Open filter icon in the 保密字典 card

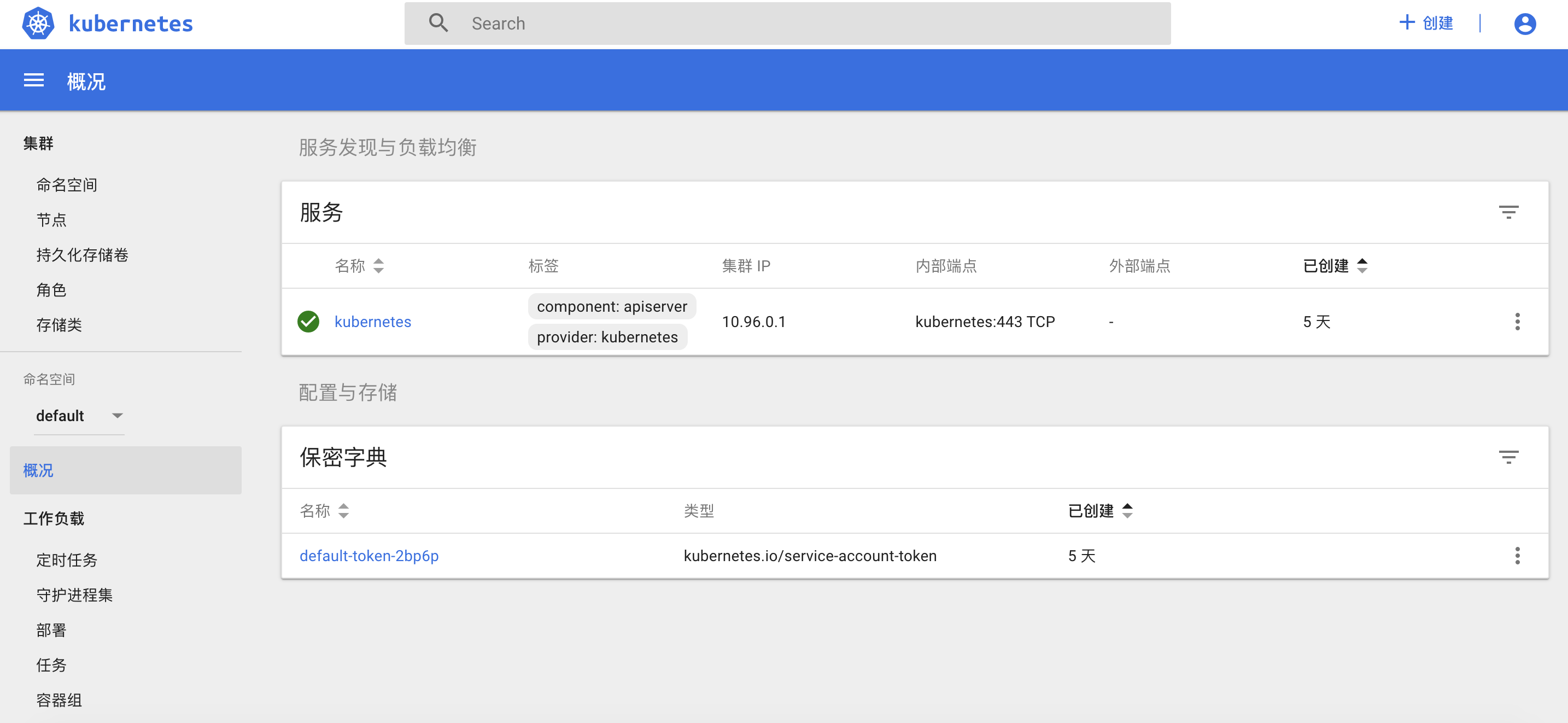1508,457
